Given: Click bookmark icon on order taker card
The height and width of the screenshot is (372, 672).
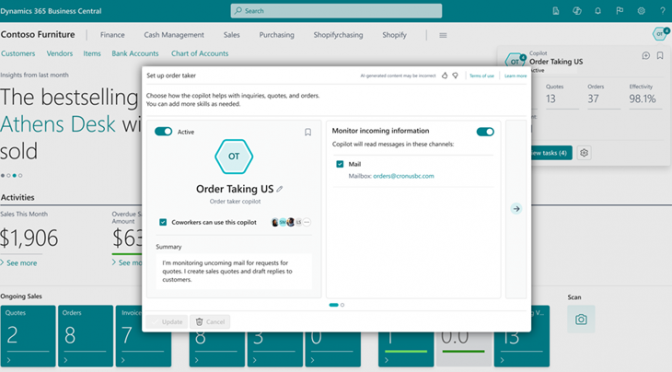Looking at the screenshot, I should (x=308, y=132).
